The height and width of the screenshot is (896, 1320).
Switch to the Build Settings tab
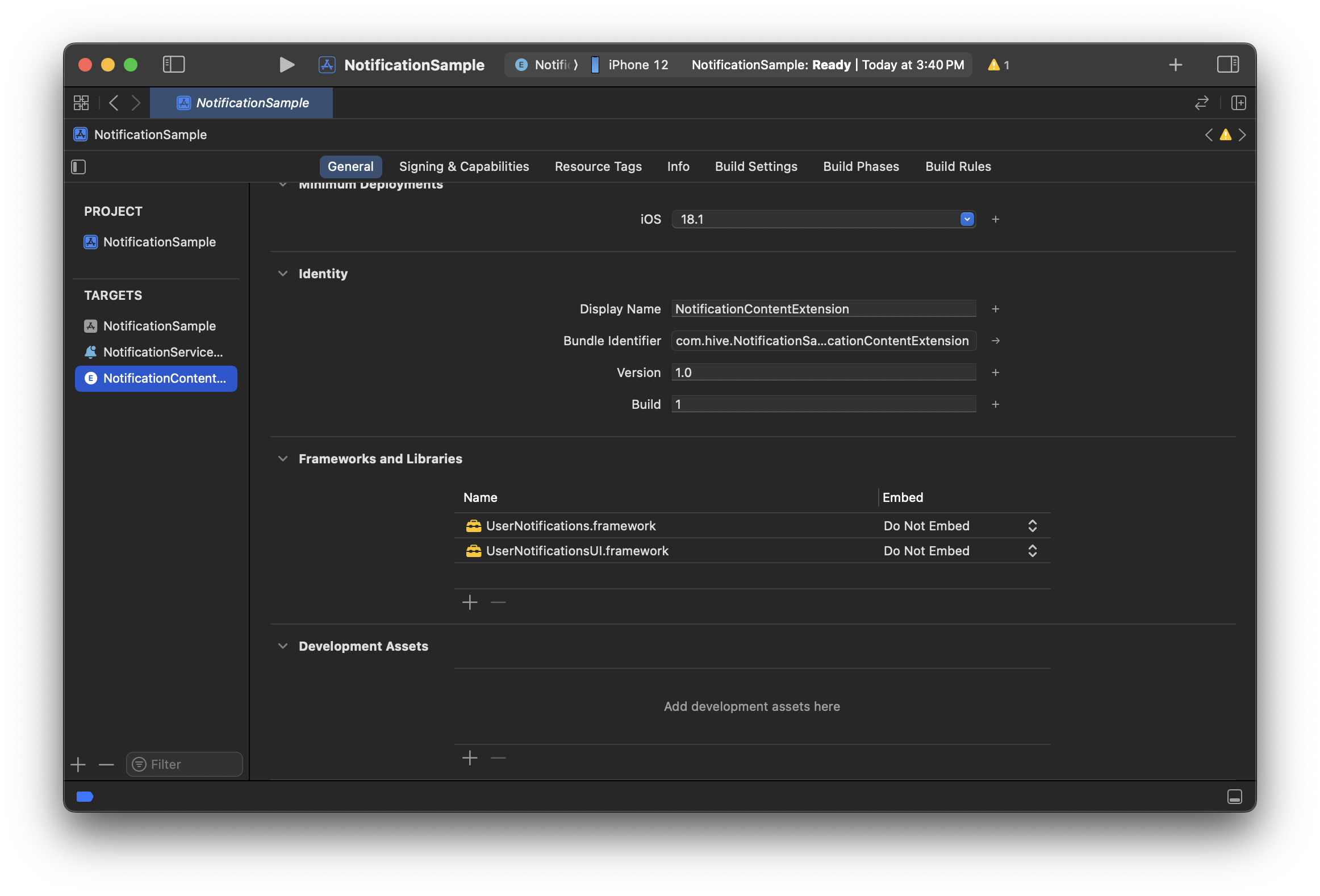755,166
